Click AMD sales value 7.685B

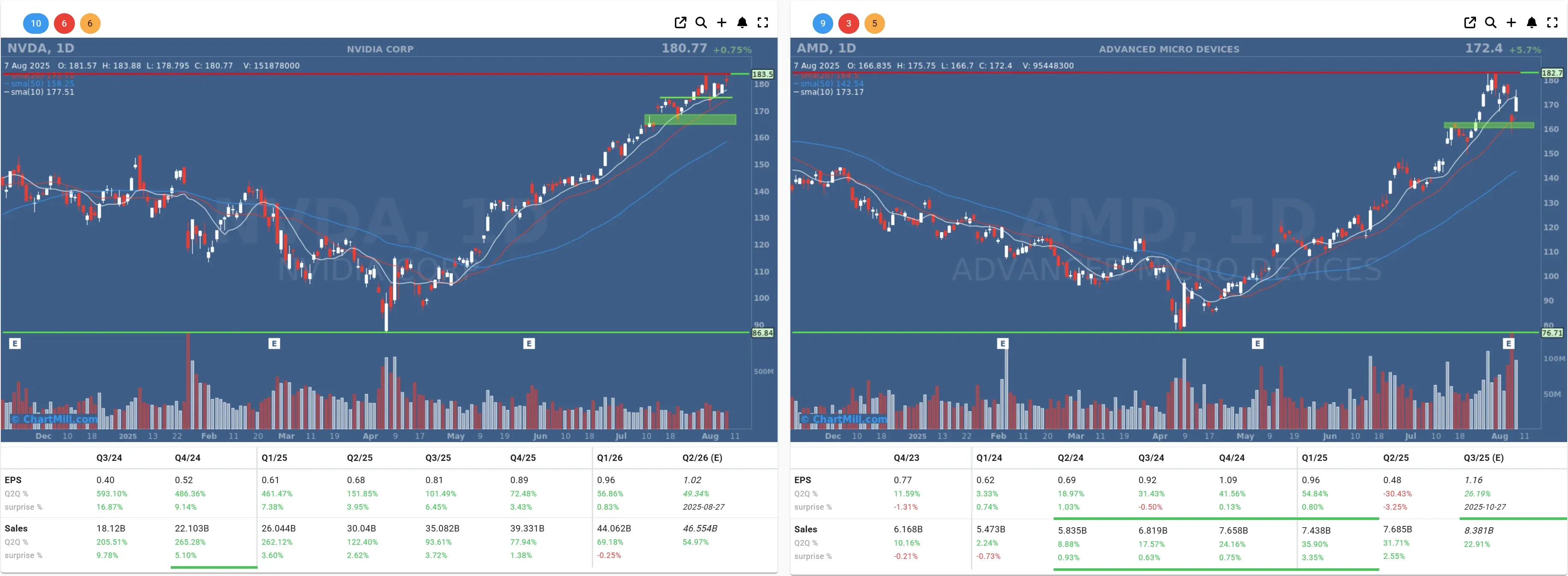(x=1398, y=530)
